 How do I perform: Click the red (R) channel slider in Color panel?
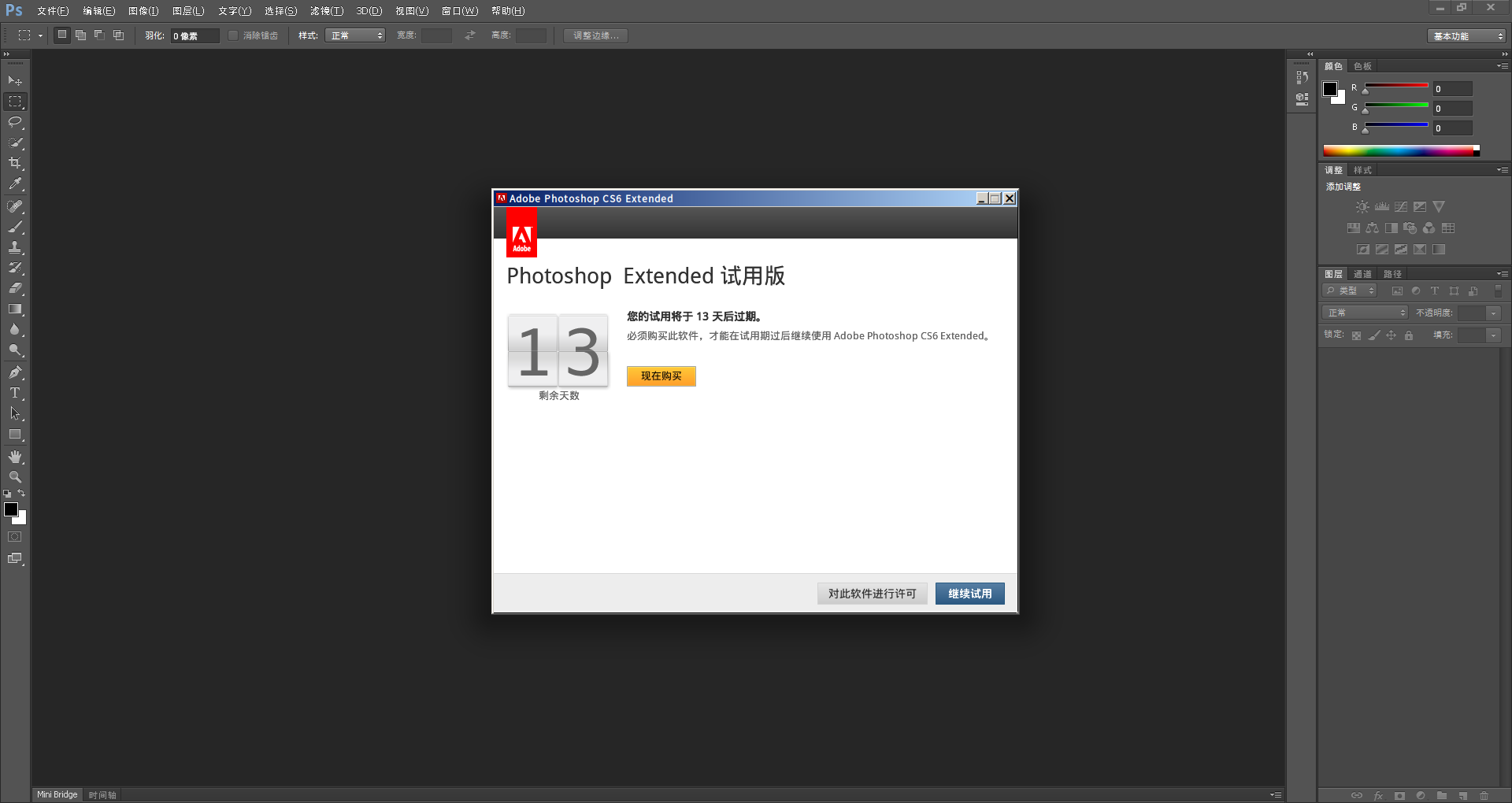[1396, 86]
